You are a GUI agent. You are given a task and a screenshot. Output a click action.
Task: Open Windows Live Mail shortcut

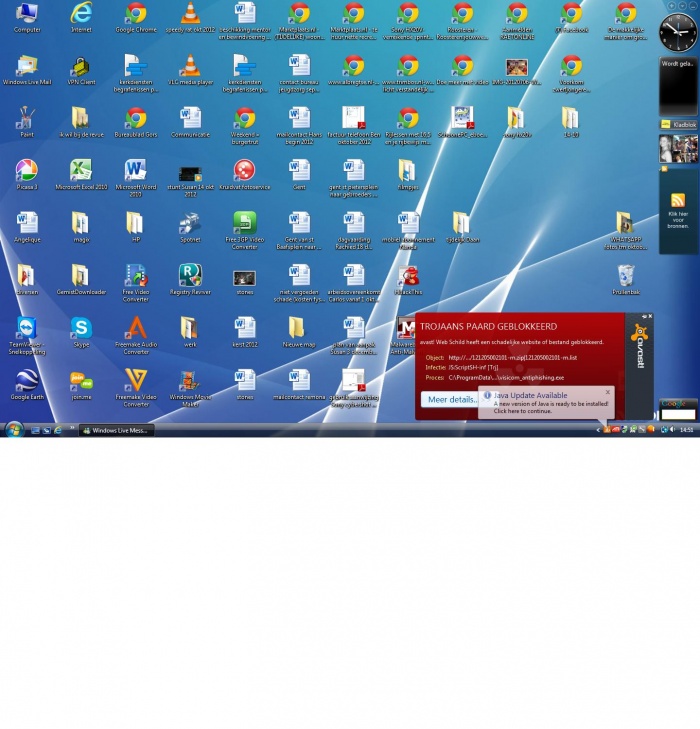(x=27, y=70)
